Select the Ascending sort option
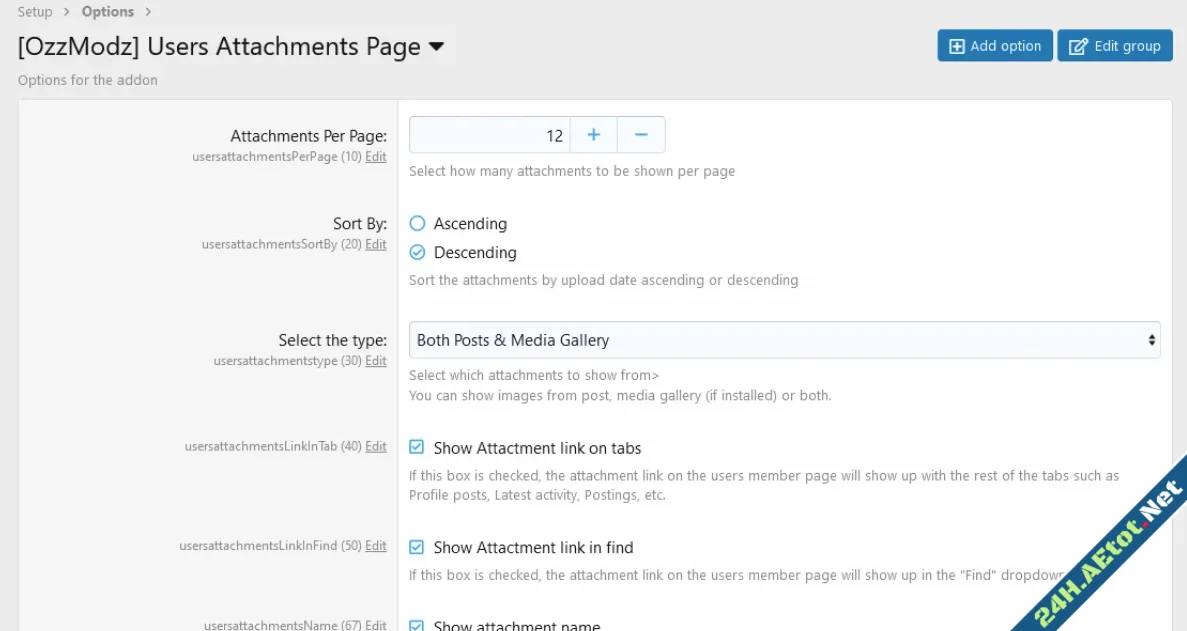 point(417,223)
